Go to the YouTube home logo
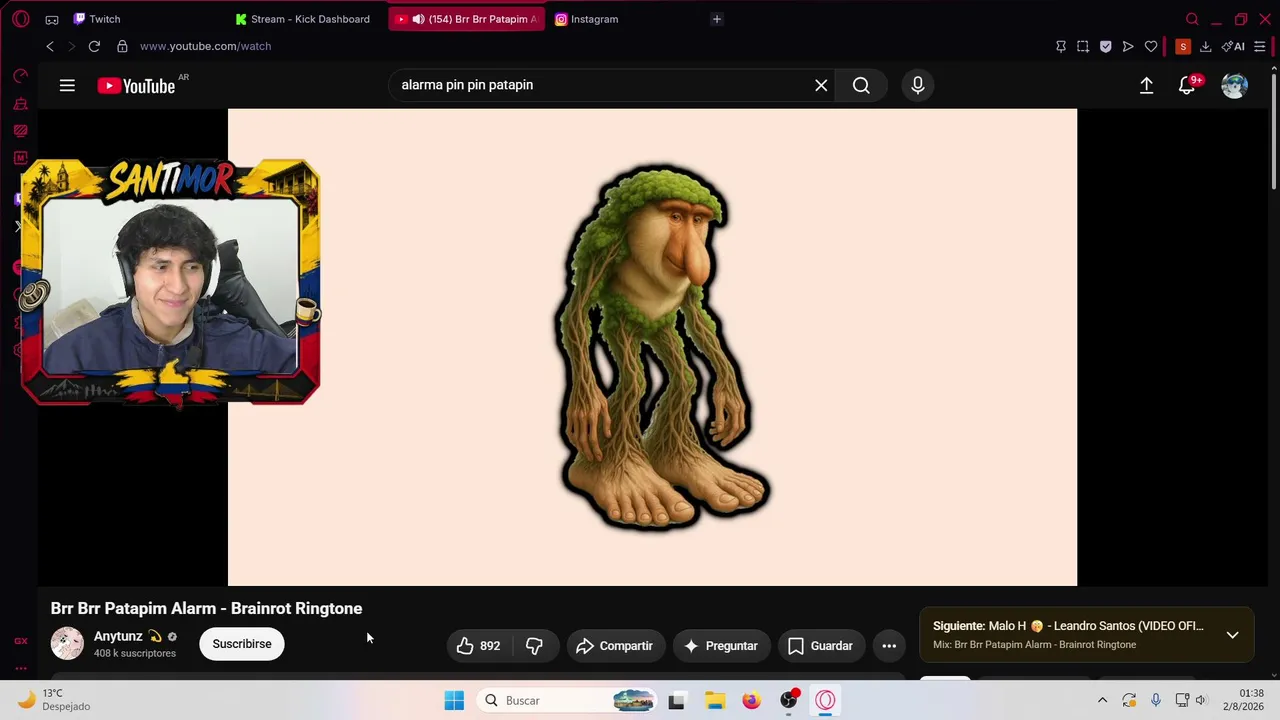 [x=136, y=86]
